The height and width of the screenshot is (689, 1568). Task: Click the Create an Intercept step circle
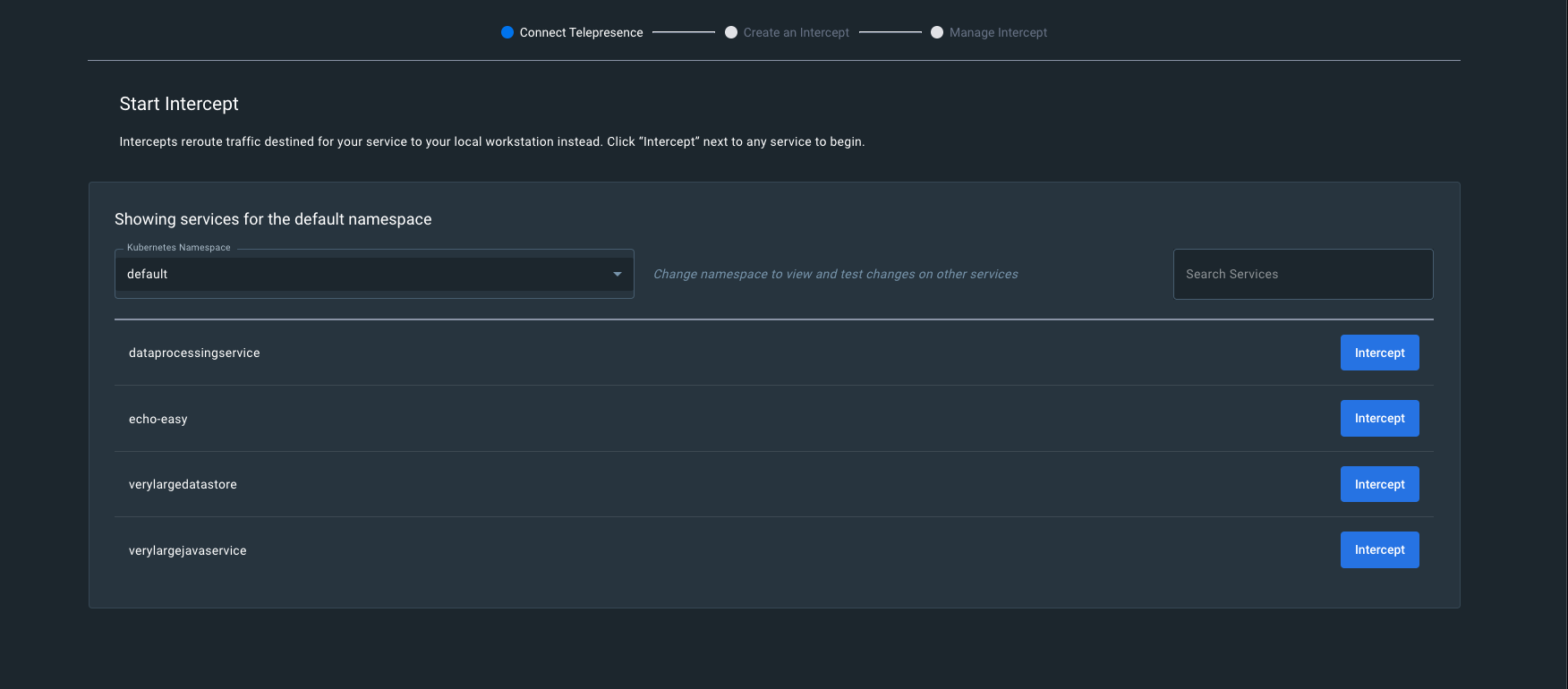click(x=731, y=32)
